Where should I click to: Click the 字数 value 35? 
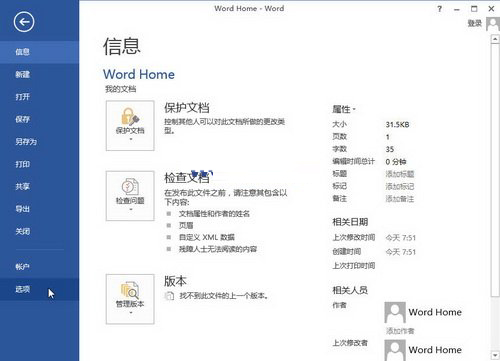click(390, 149)
